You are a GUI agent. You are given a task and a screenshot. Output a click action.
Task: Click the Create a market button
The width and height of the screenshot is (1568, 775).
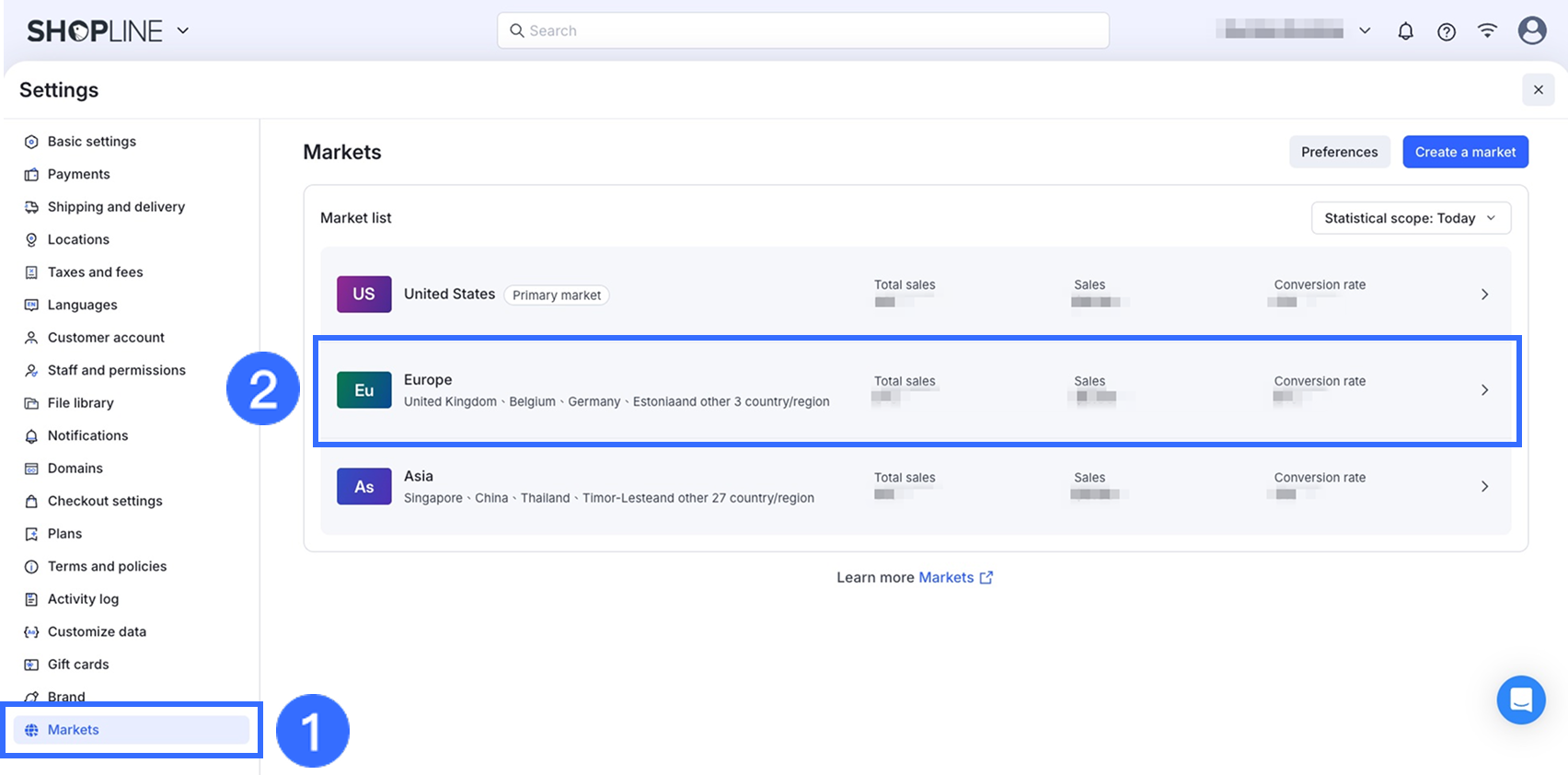pos(1465,152)
